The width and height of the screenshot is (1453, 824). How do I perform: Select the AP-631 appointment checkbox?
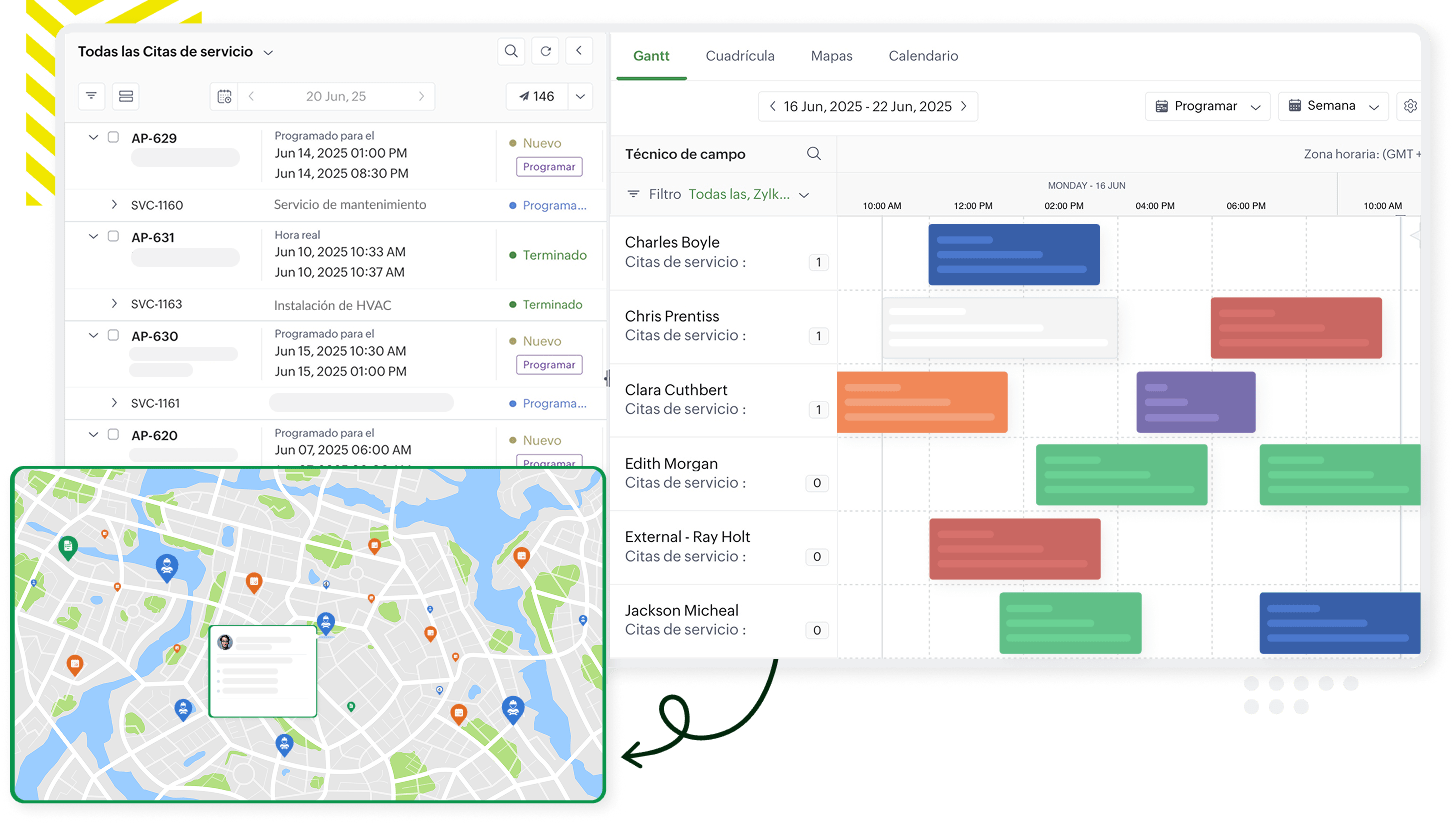click(x=113, y=237)
